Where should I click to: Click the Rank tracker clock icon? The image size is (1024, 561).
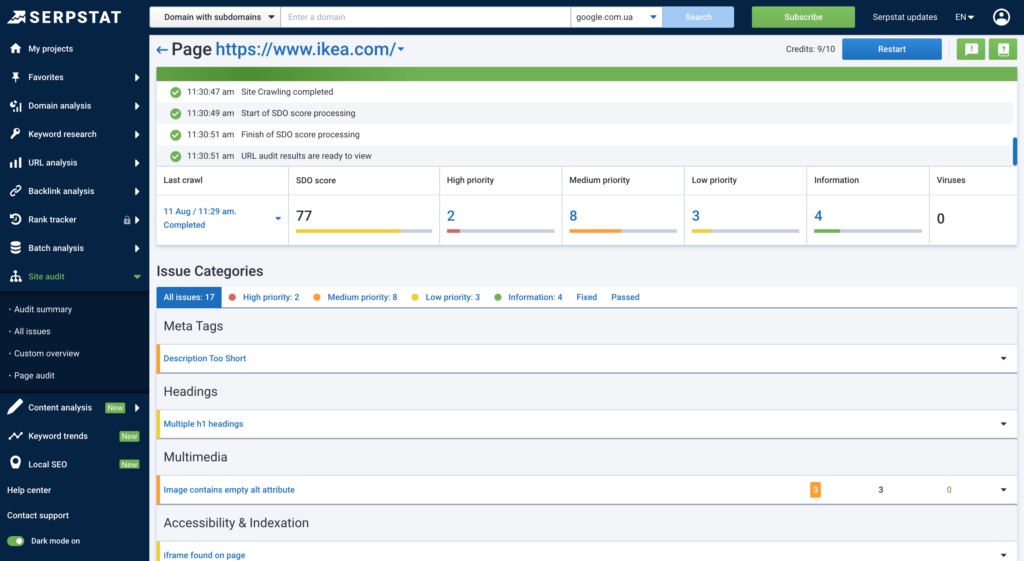click(16, 219)
